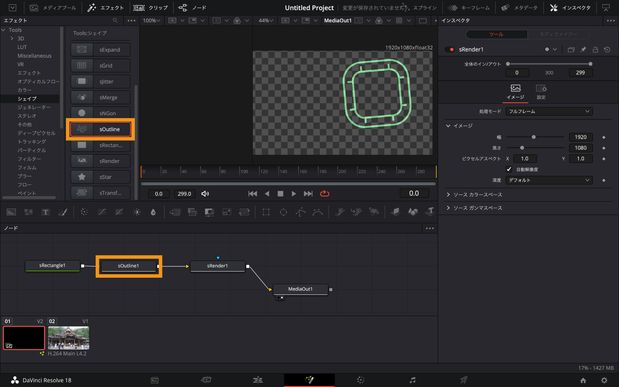Jump to last frame
This screenshot has width=619, height=387.
point(308,194)
